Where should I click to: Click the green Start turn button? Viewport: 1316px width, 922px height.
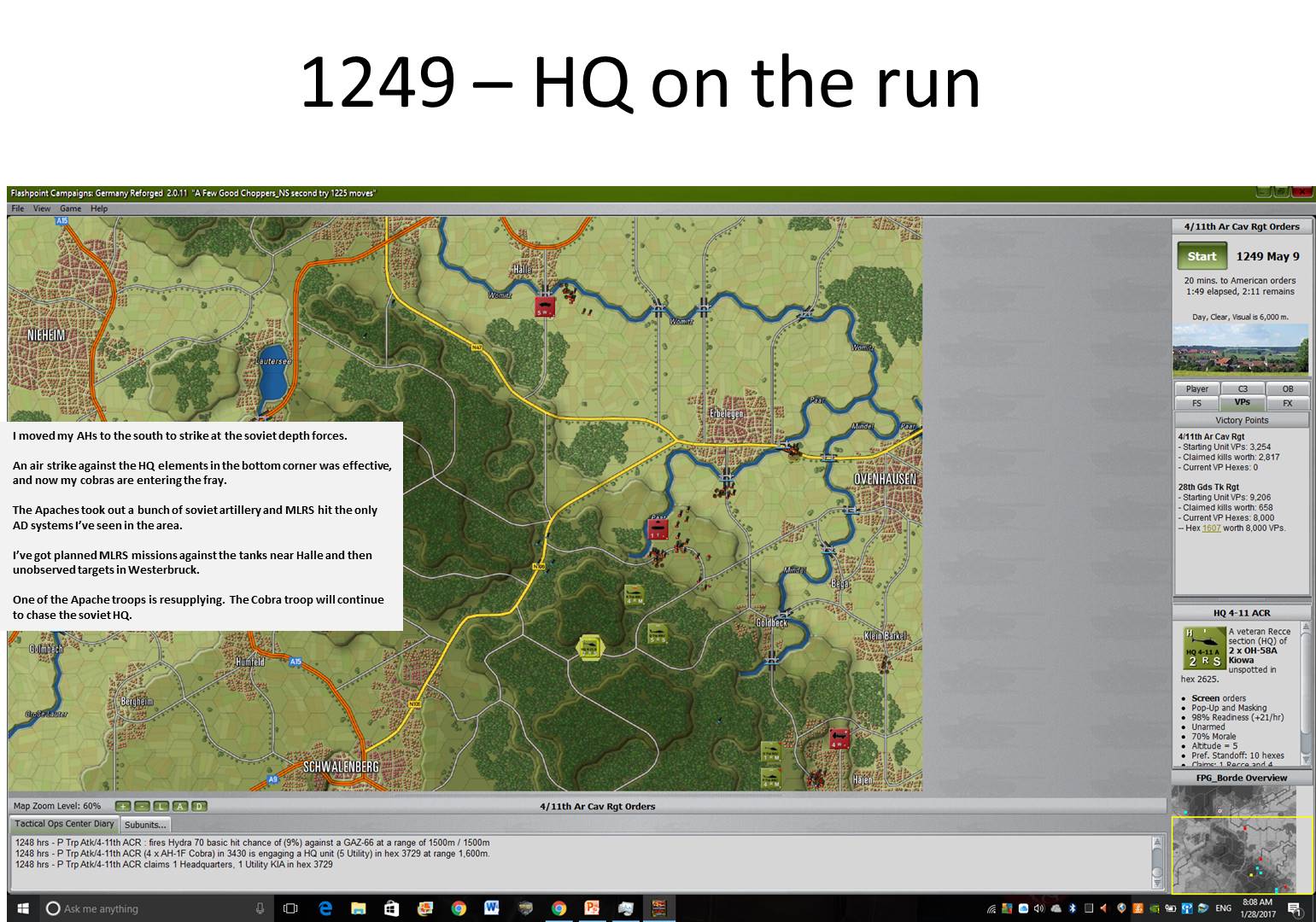click(1202, 256)
